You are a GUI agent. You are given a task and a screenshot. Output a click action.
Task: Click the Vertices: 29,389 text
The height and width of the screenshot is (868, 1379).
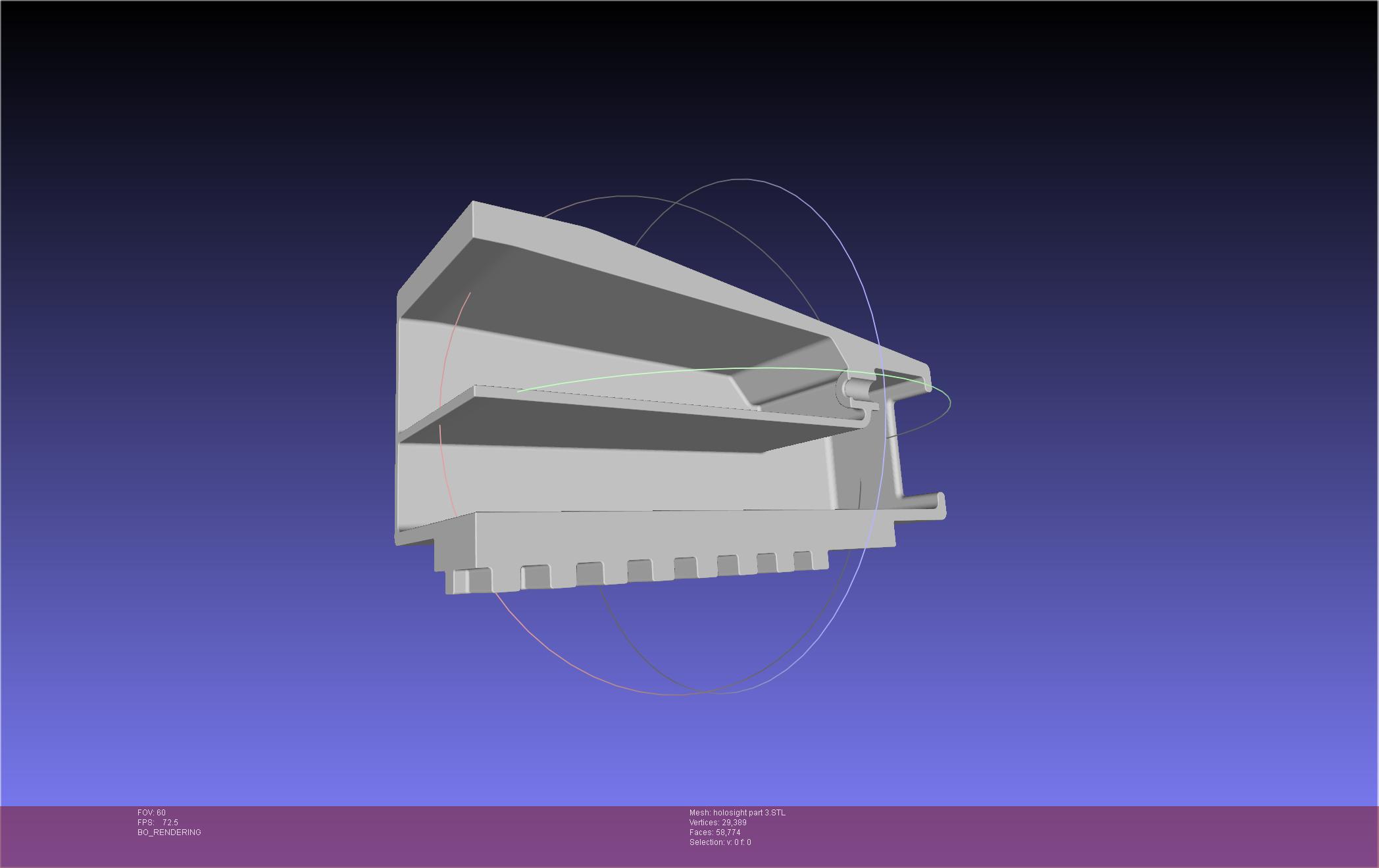[x=717, y=823]
